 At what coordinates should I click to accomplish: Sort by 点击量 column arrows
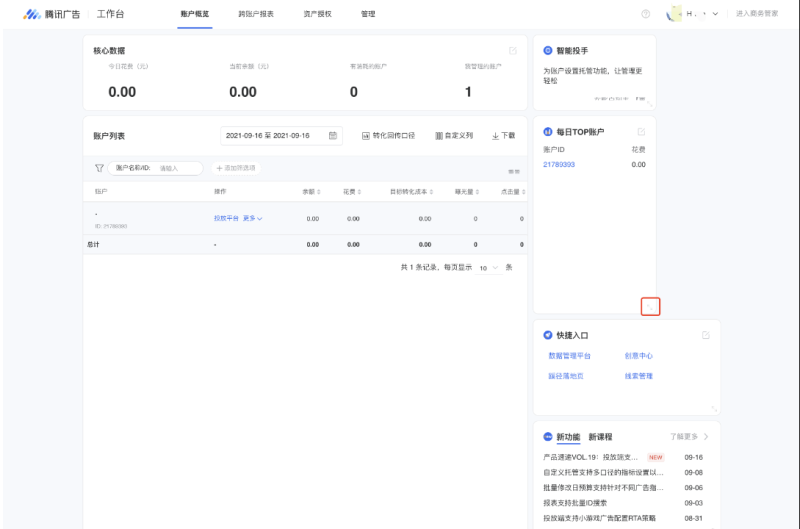(x=523, y=192)
